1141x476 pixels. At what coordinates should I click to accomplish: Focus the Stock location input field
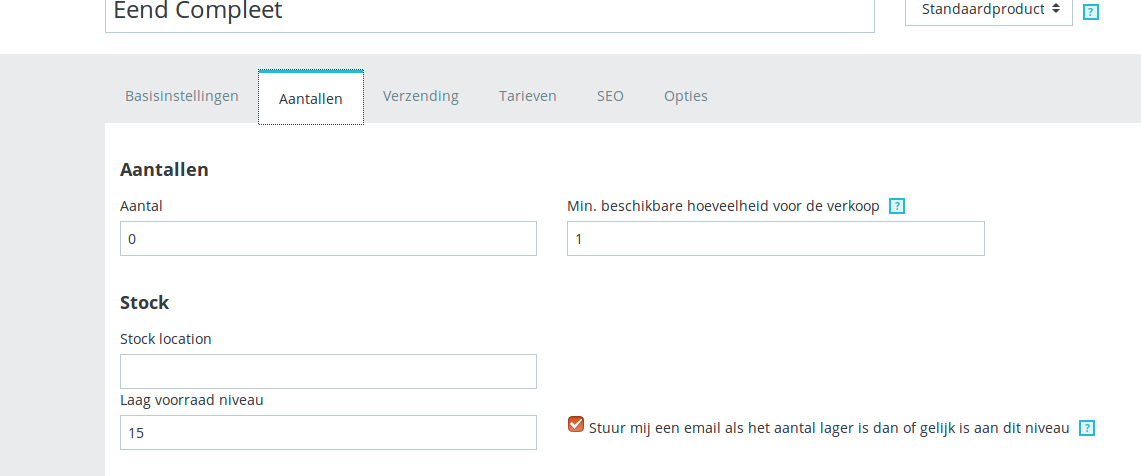[x=328, y=371]
